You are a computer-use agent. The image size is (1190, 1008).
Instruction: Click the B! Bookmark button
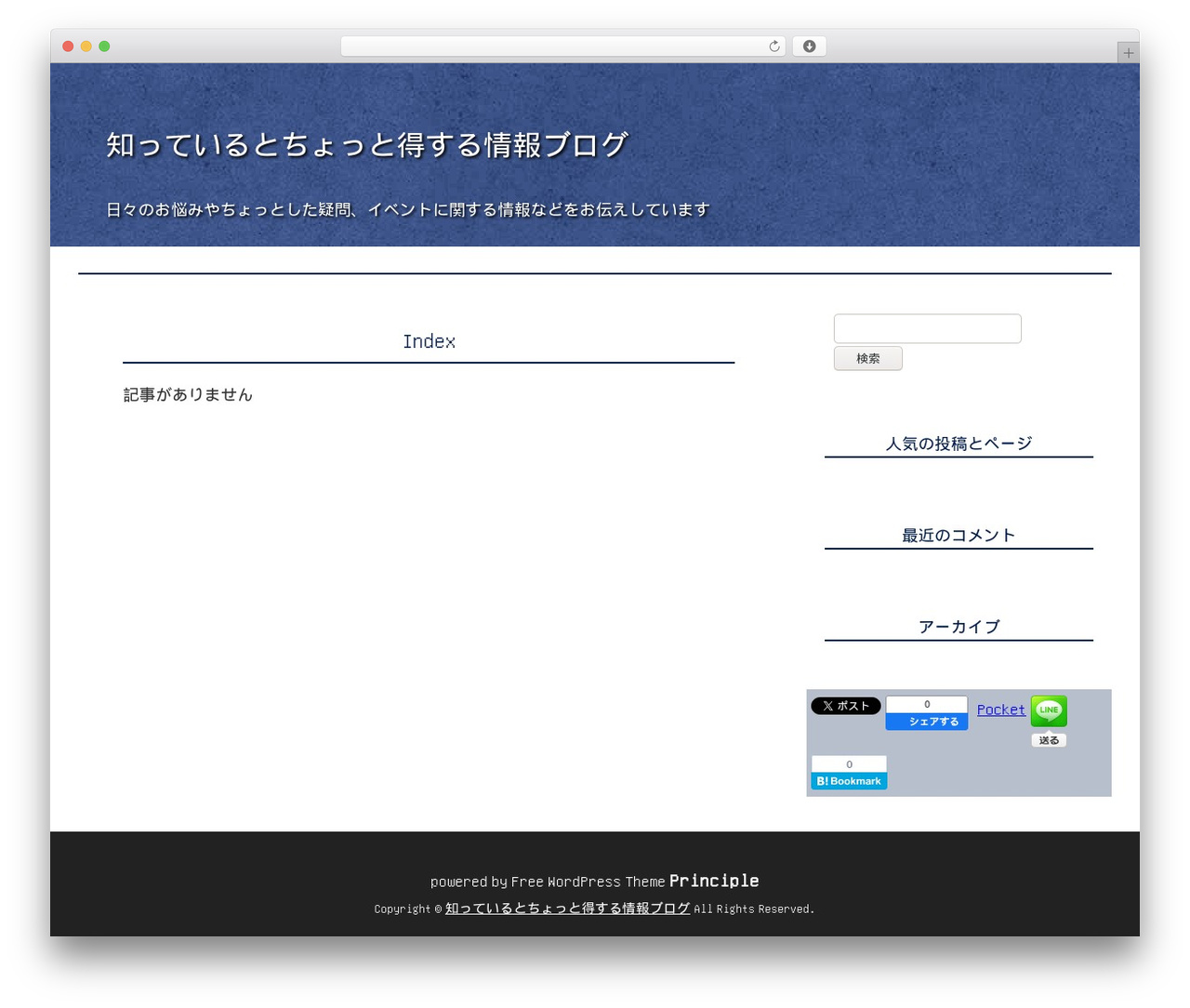[849, 781]
